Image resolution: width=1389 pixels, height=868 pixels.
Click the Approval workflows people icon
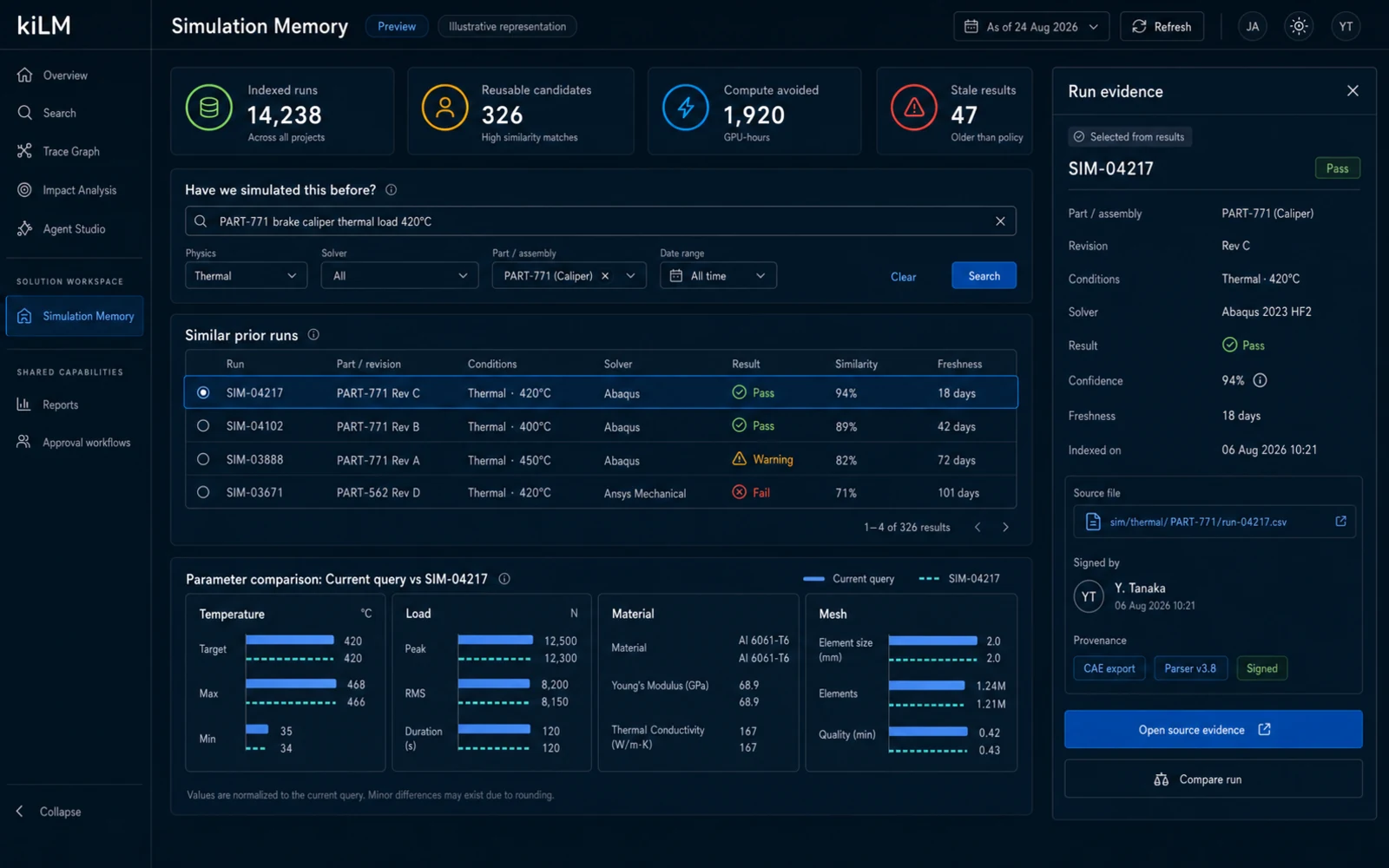coord(24,442)
